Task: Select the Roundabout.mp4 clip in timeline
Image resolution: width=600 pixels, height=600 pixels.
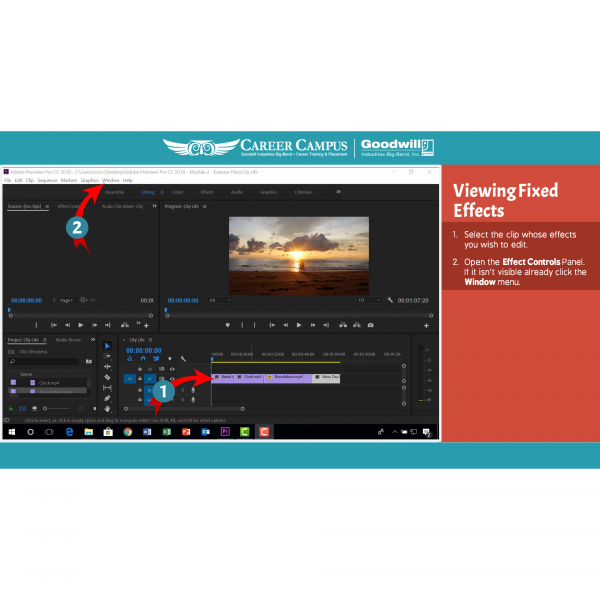Action: 287,377
